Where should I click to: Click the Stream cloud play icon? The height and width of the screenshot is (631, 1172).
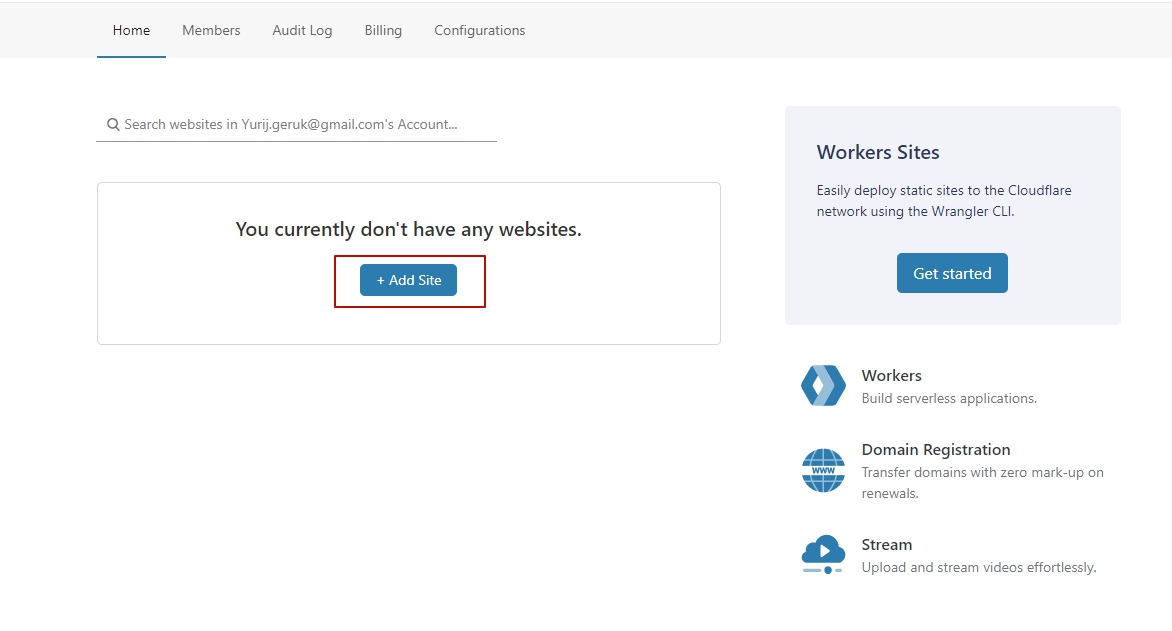(823, 555)
